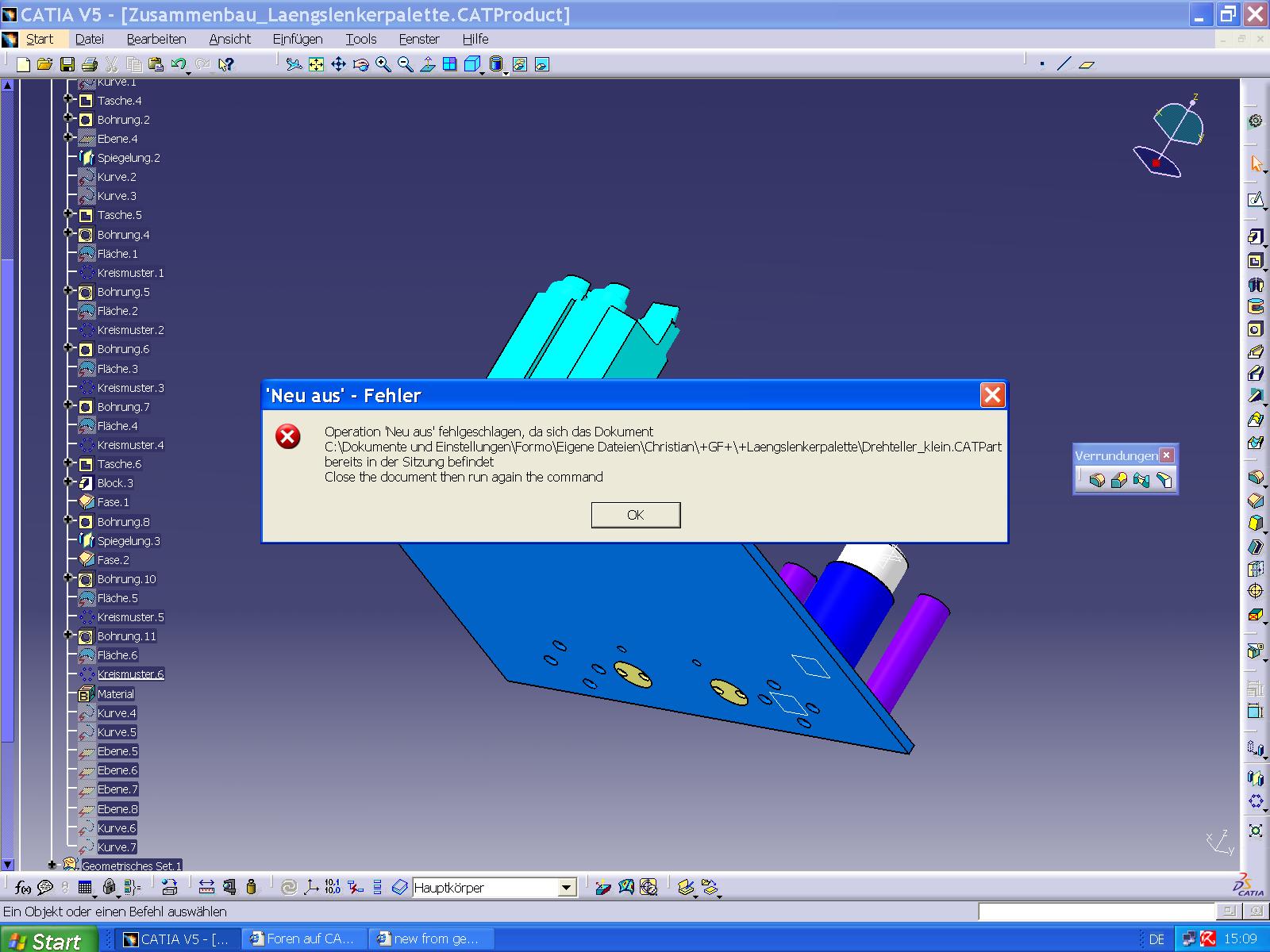Select the Pan view tool
This screenshot has height=952, width=1270.
[338, 64]
